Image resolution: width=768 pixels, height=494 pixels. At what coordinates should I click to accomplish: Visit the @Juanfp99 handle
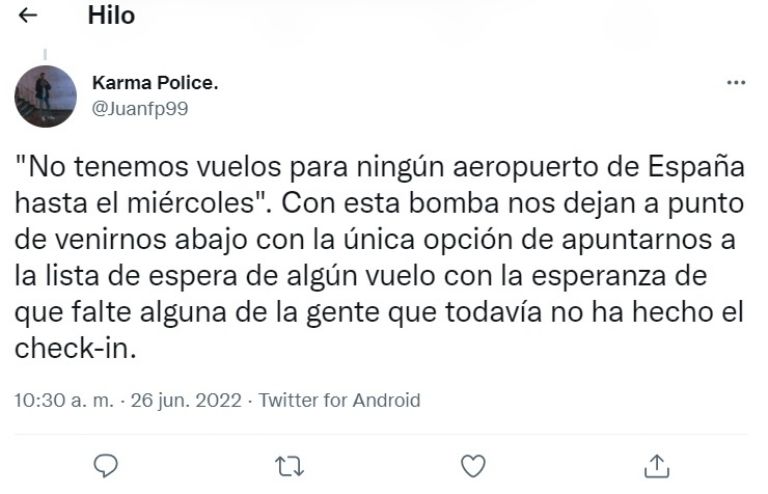138,108
